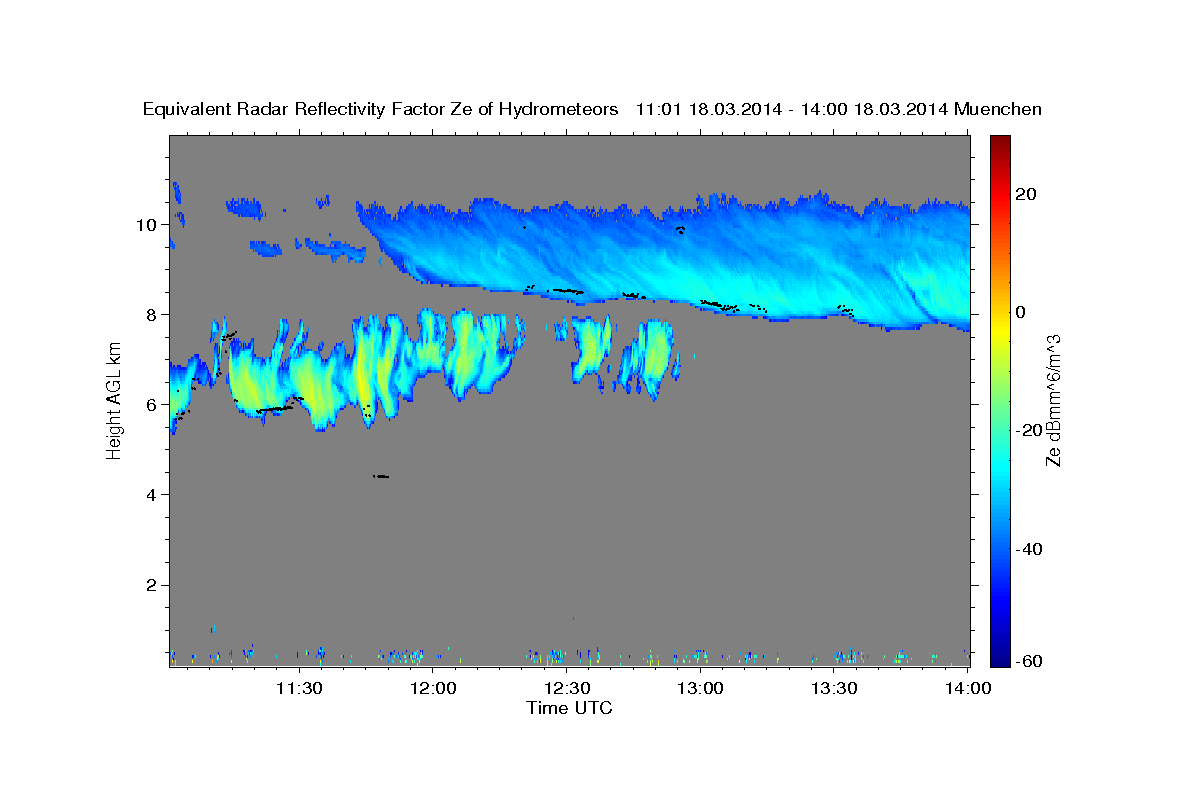Click the 'Time UTC' axis label
Screen dimensions: 1200x800
pyautogui.click(x=569, y=708)
